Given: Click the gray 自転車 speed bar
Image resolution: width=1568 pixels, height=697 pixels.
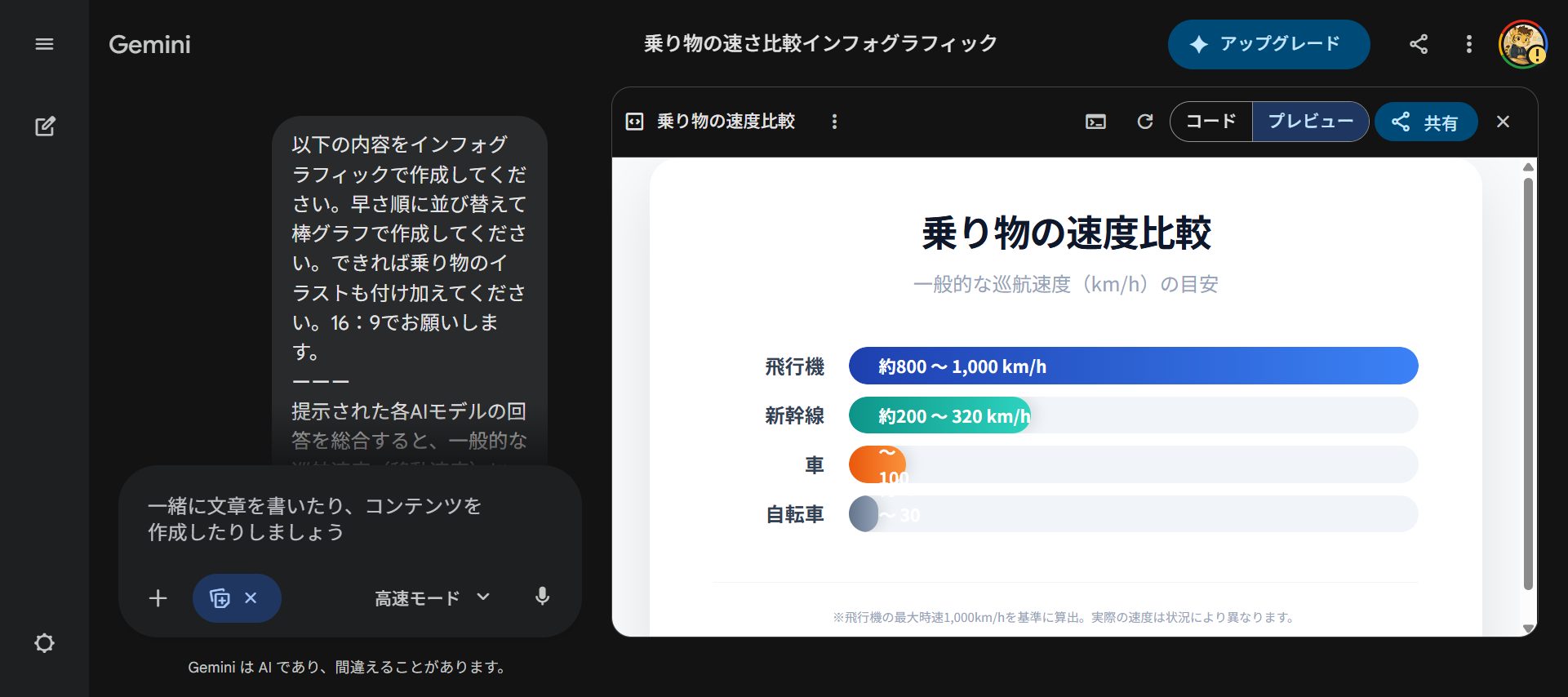Looking at the screenshot, I should click(864, 514).
